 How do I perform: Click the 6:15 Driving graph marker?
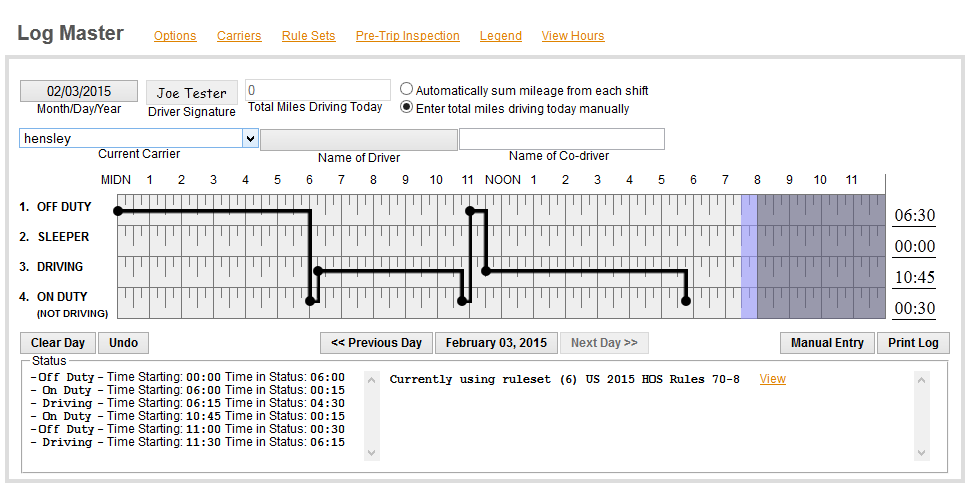pyautogui.click(x=318, y=271)
